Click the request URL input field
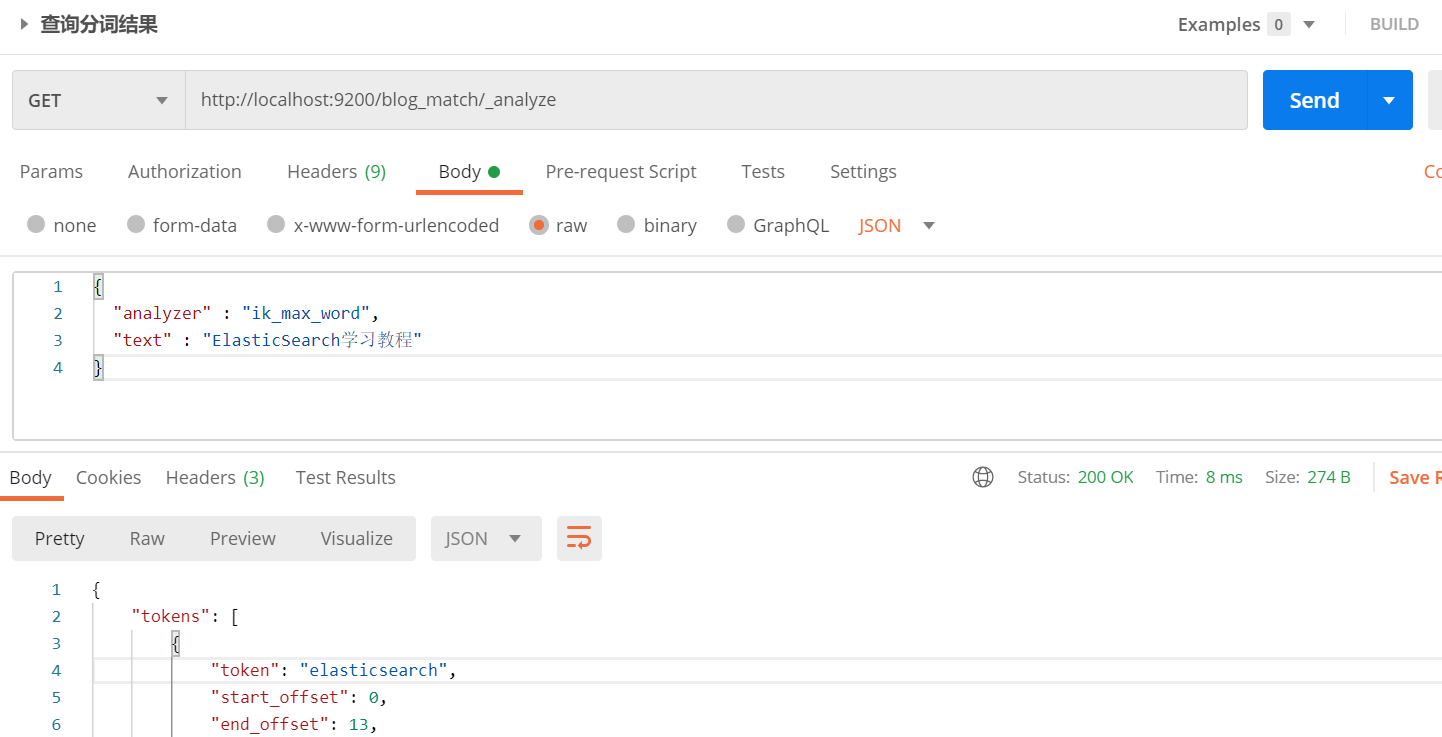The height and width of the screenshot is (737, 1442). coord(700,100)
